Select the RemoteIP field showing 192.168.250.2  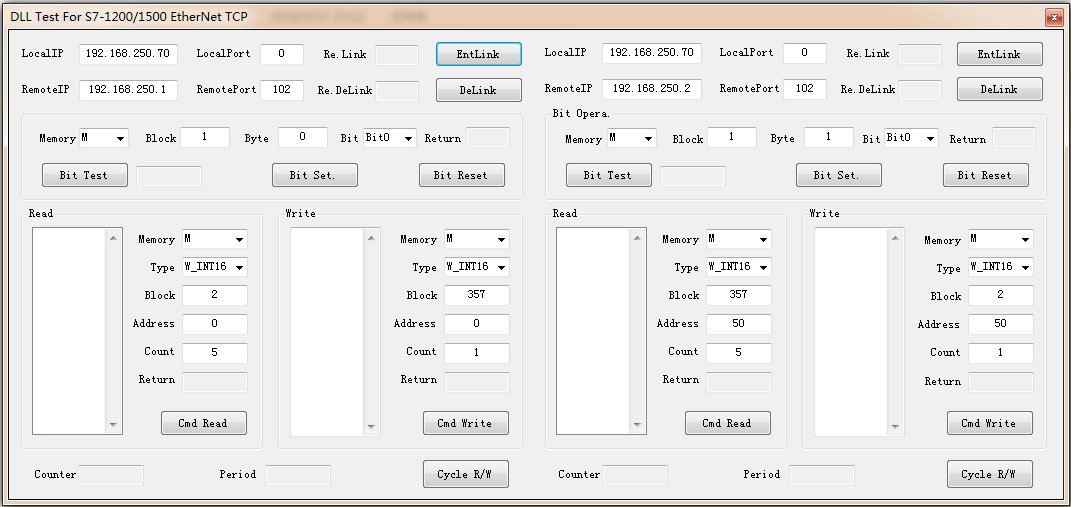[x=651, y=89]
